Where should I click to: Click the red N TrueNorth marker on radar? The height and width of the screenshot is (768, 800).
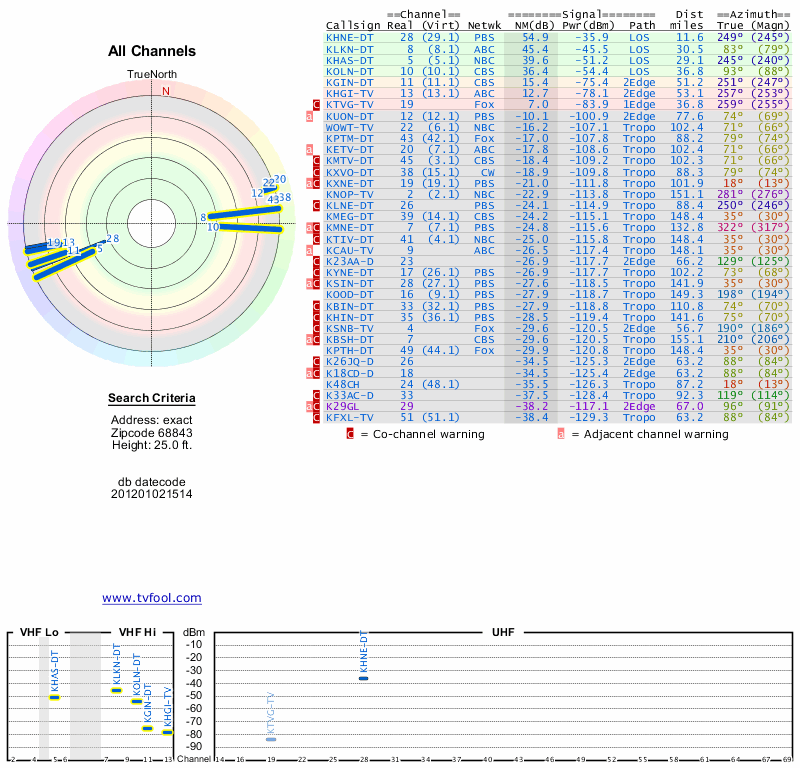point(166,91)
